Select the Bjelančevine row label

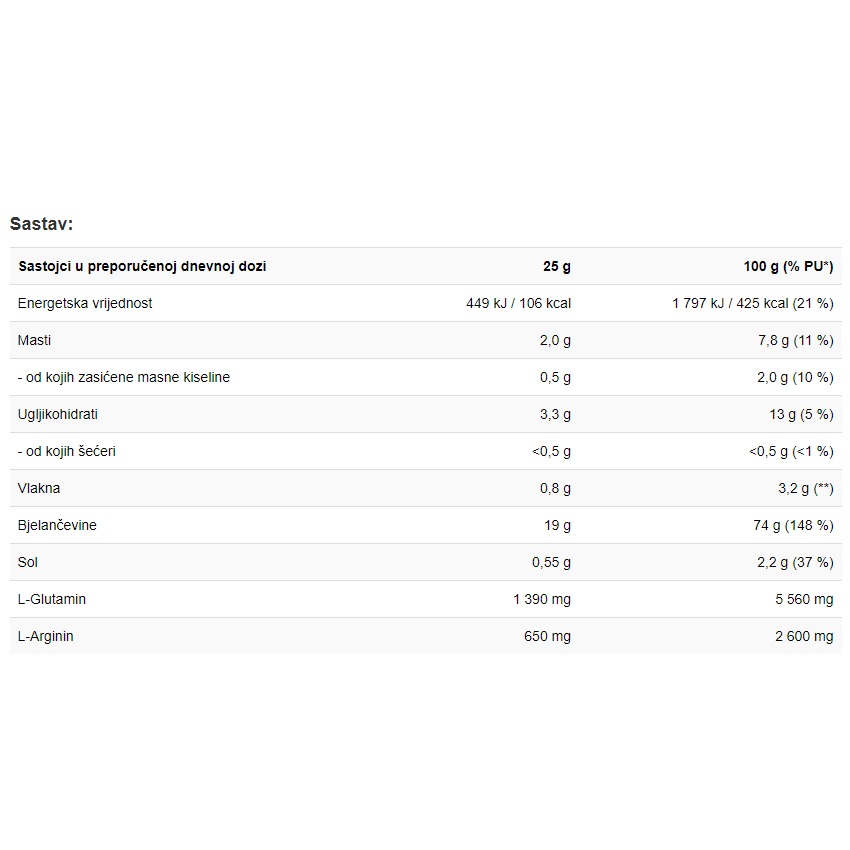click(57, 525)
